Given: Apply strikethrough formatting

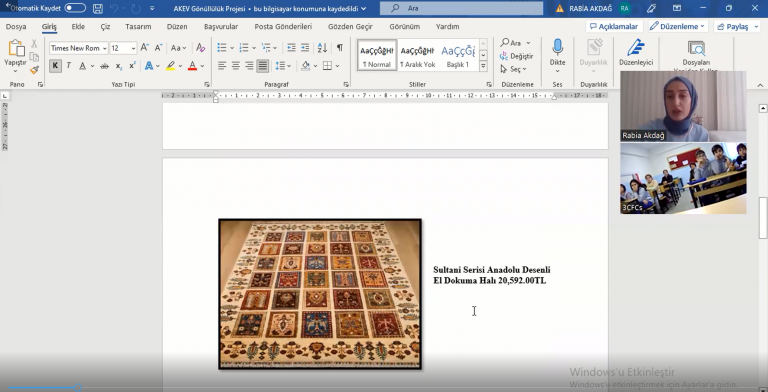Looking at the screenshot, I should coord(104,66).
